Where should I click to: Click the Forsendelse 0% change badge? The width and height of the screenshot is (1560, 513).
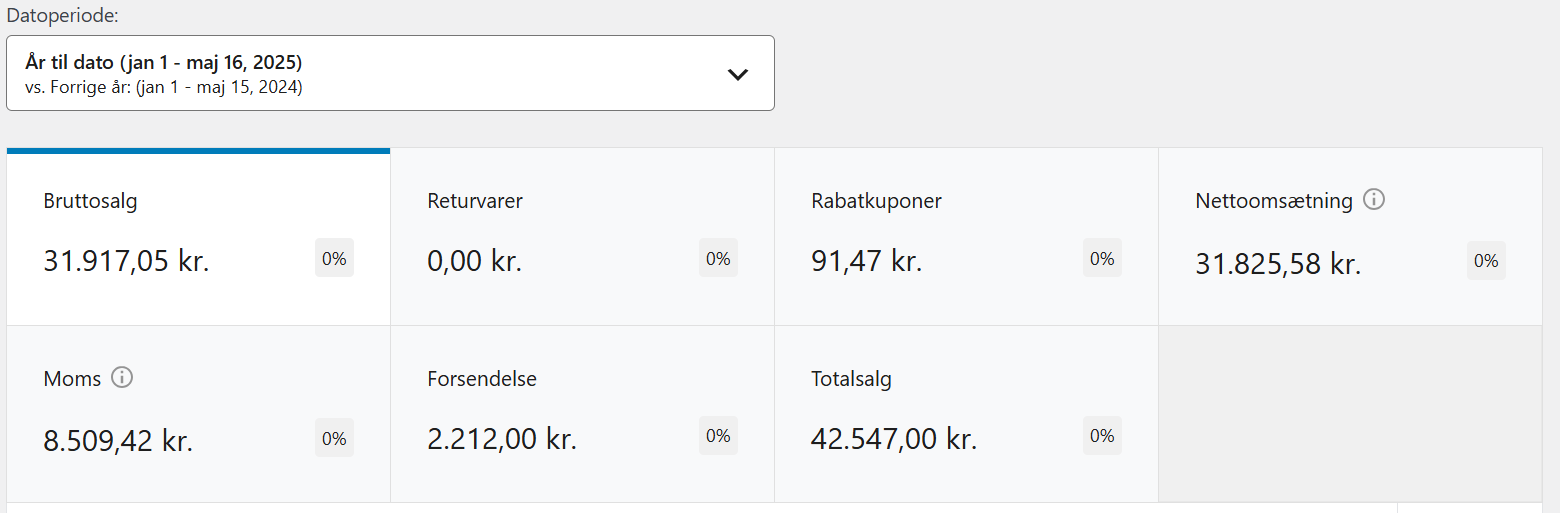pos(718,436)
